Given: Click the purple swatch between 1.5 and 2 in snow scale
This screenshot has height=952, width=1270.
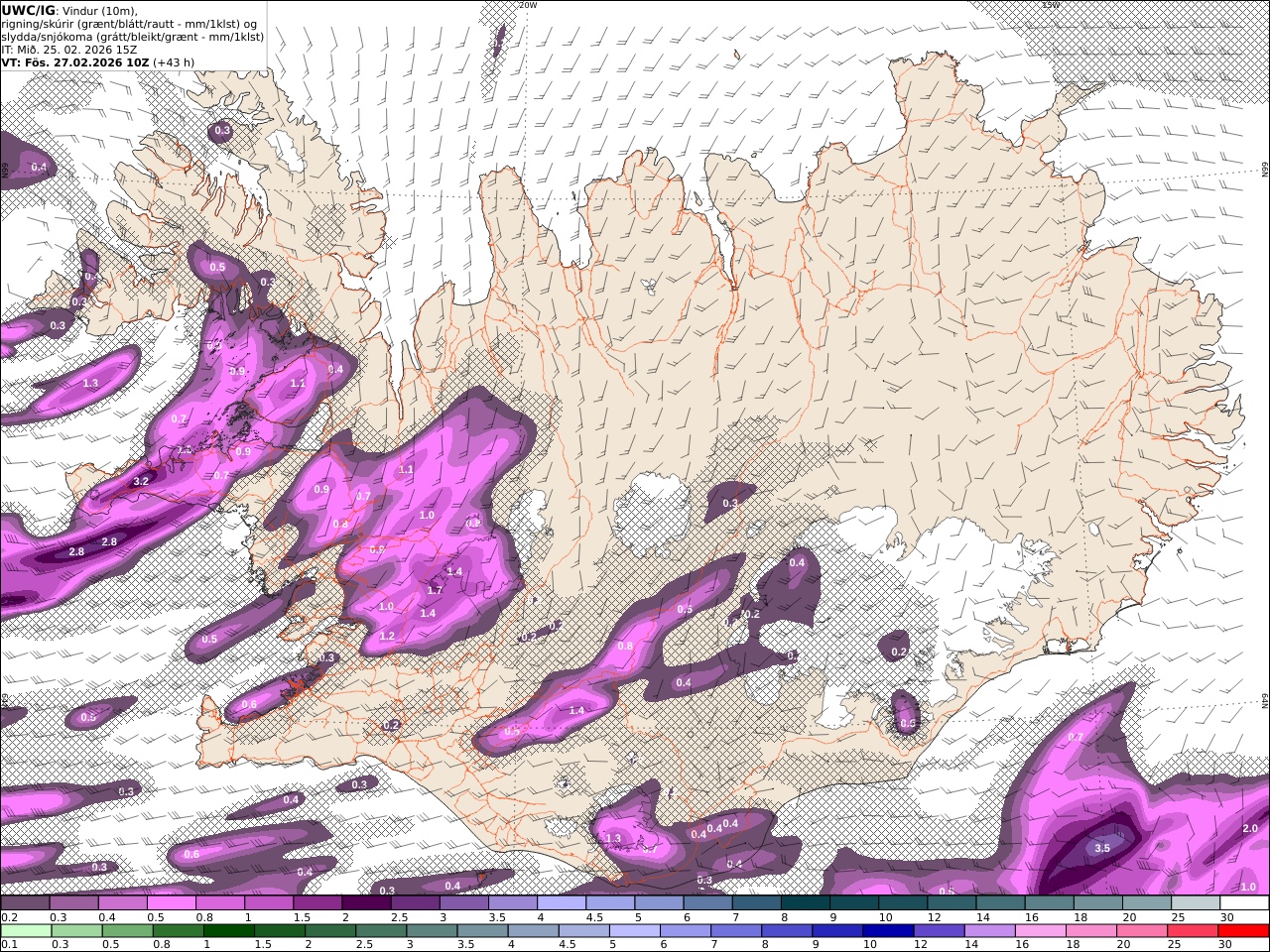Looking at the screenshot, I should (x=318, y=902).
